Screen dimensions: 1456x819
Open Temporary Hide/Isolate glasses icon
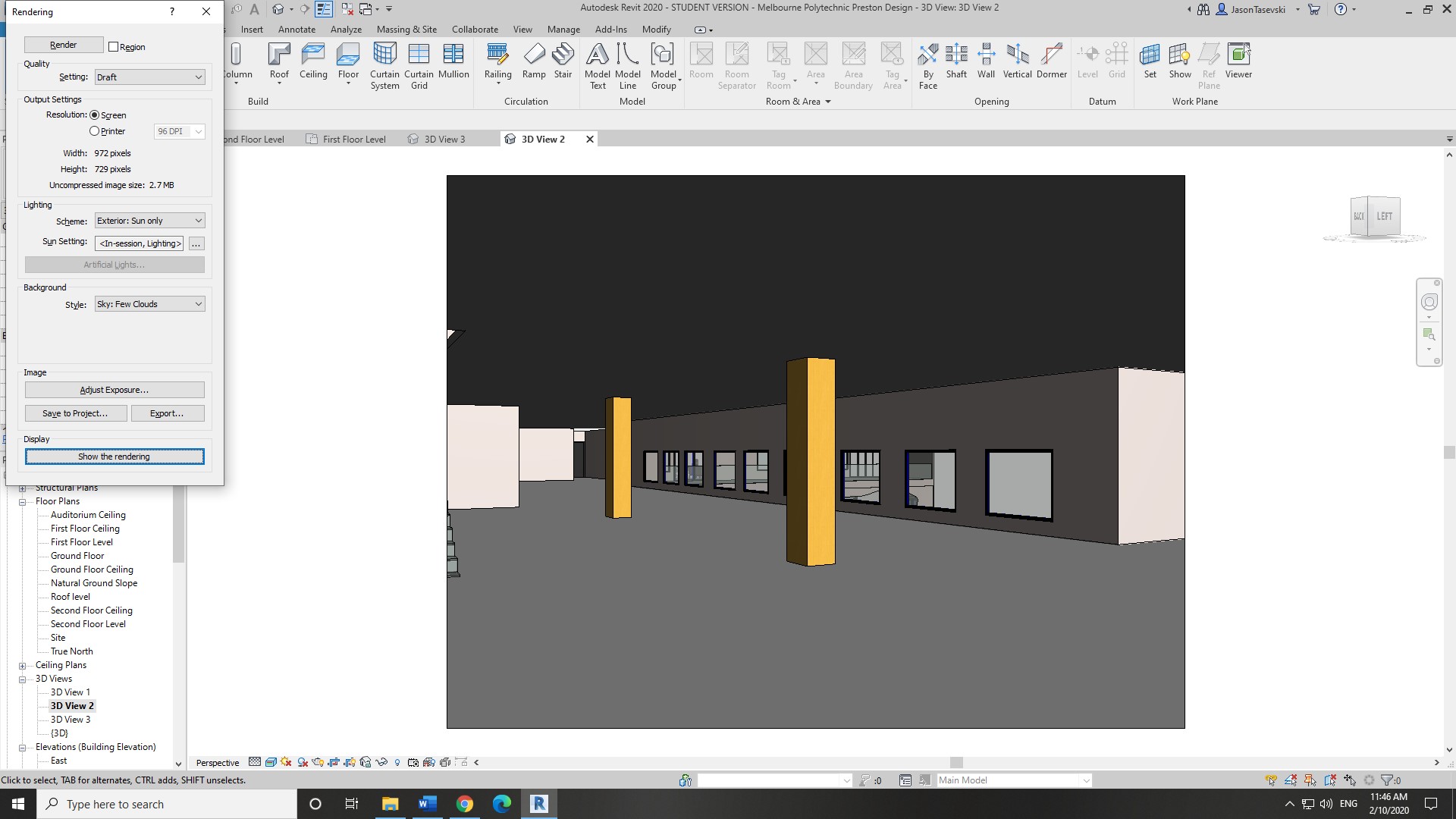point(381,762)
